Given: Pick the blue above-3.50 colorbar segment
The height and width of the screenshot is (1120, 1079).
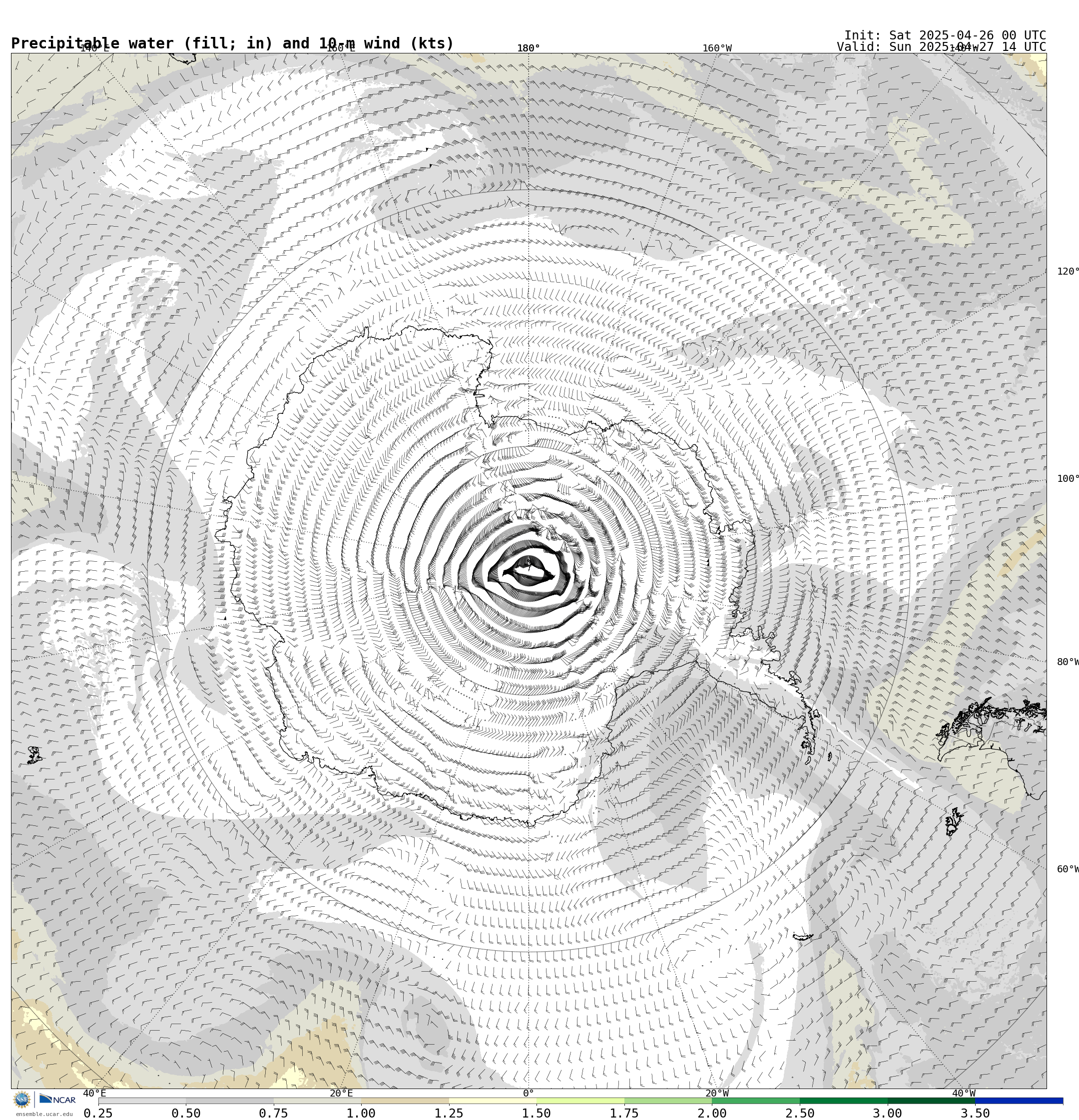Looking at the screenshot, I should pyautogui.click(x=1019, y=1101).
